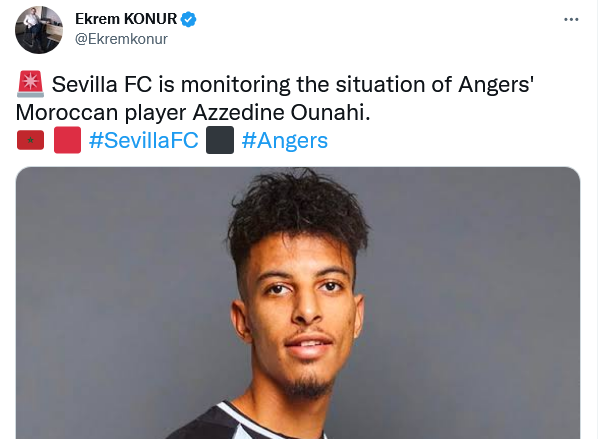Screen dimensions: 599x439
Task: Click the red siren emoji
Action: (x=31, y=84)
